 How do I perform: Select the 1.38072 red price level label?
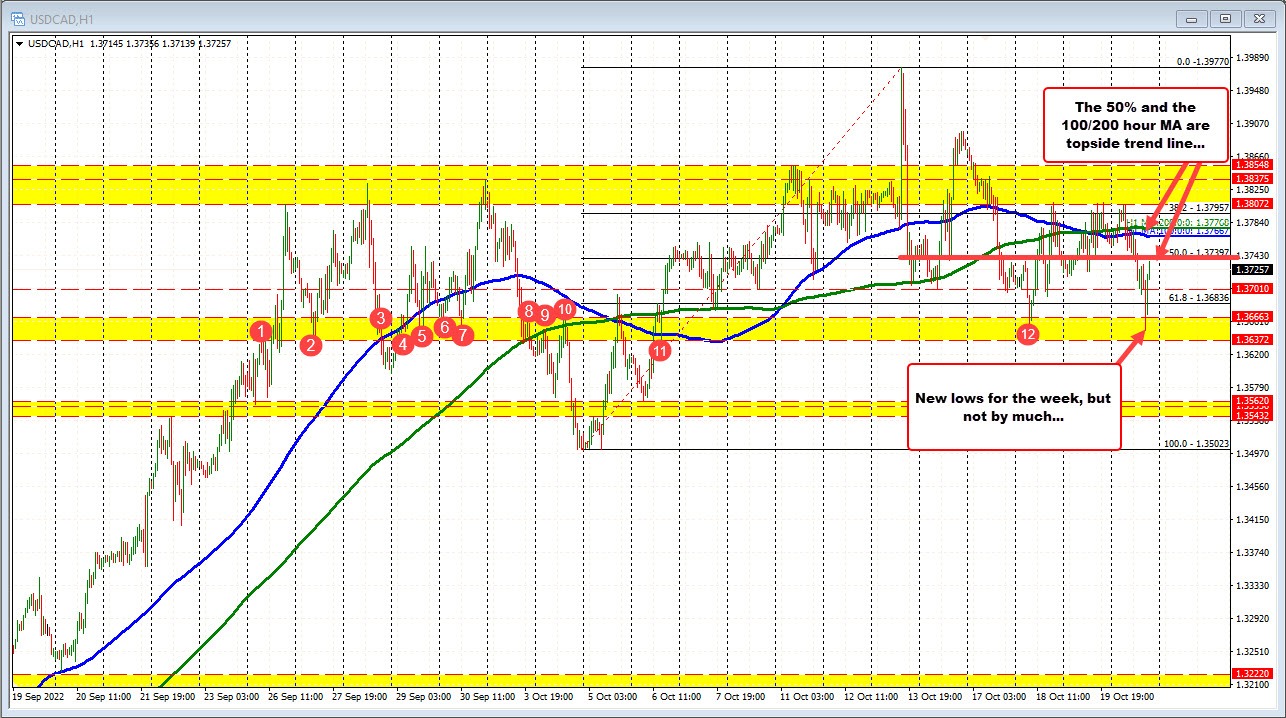tap(1254, 203)
